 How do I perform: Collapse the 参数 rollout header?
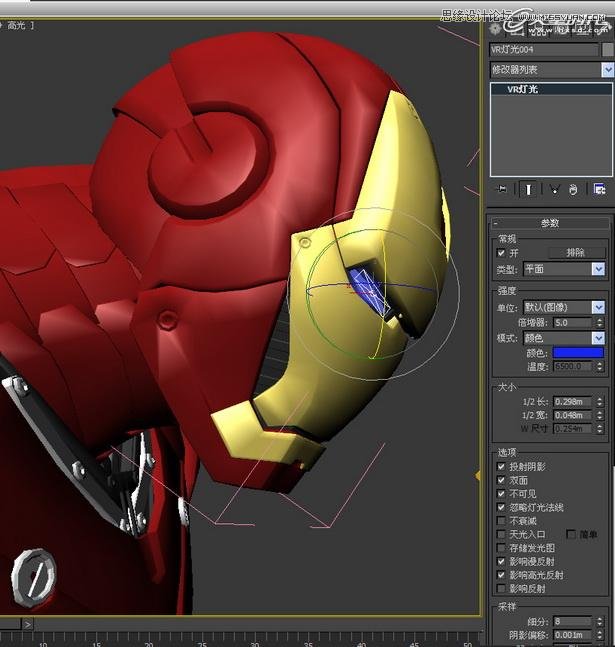click(x=550, y=223)
